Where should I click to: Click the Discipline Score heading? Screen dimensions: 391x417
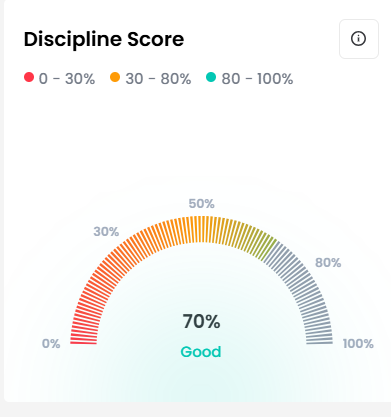point(104,39)
